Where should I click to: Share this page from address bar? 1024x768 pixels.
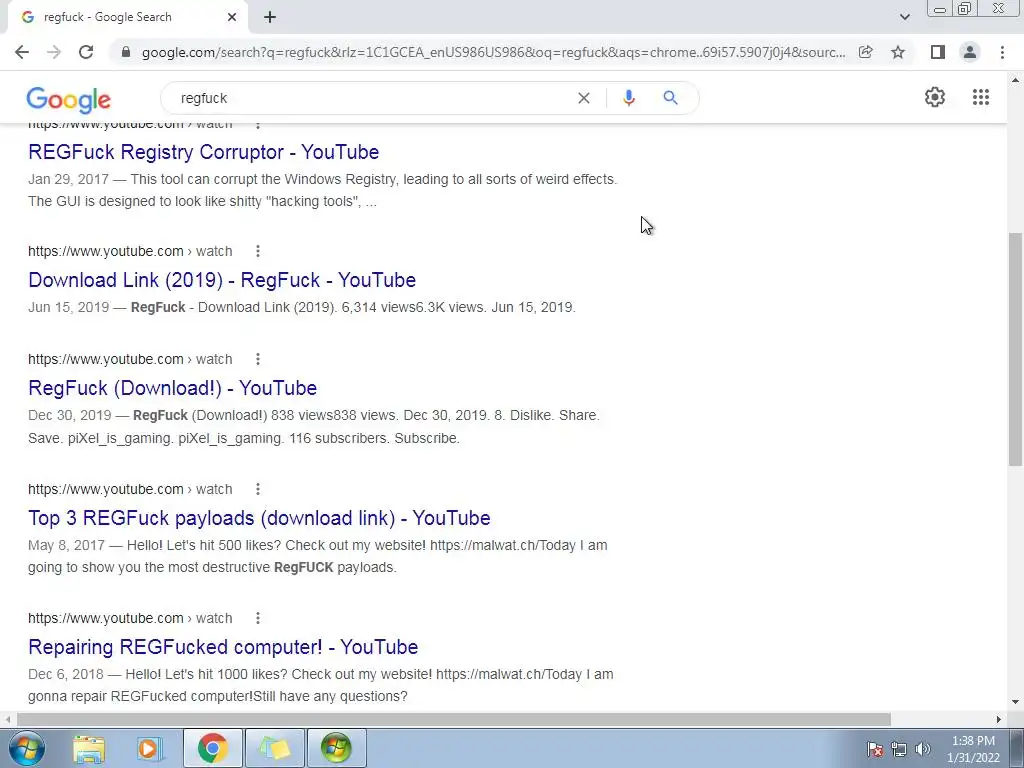pyautogui.click(x=865, y=52)
